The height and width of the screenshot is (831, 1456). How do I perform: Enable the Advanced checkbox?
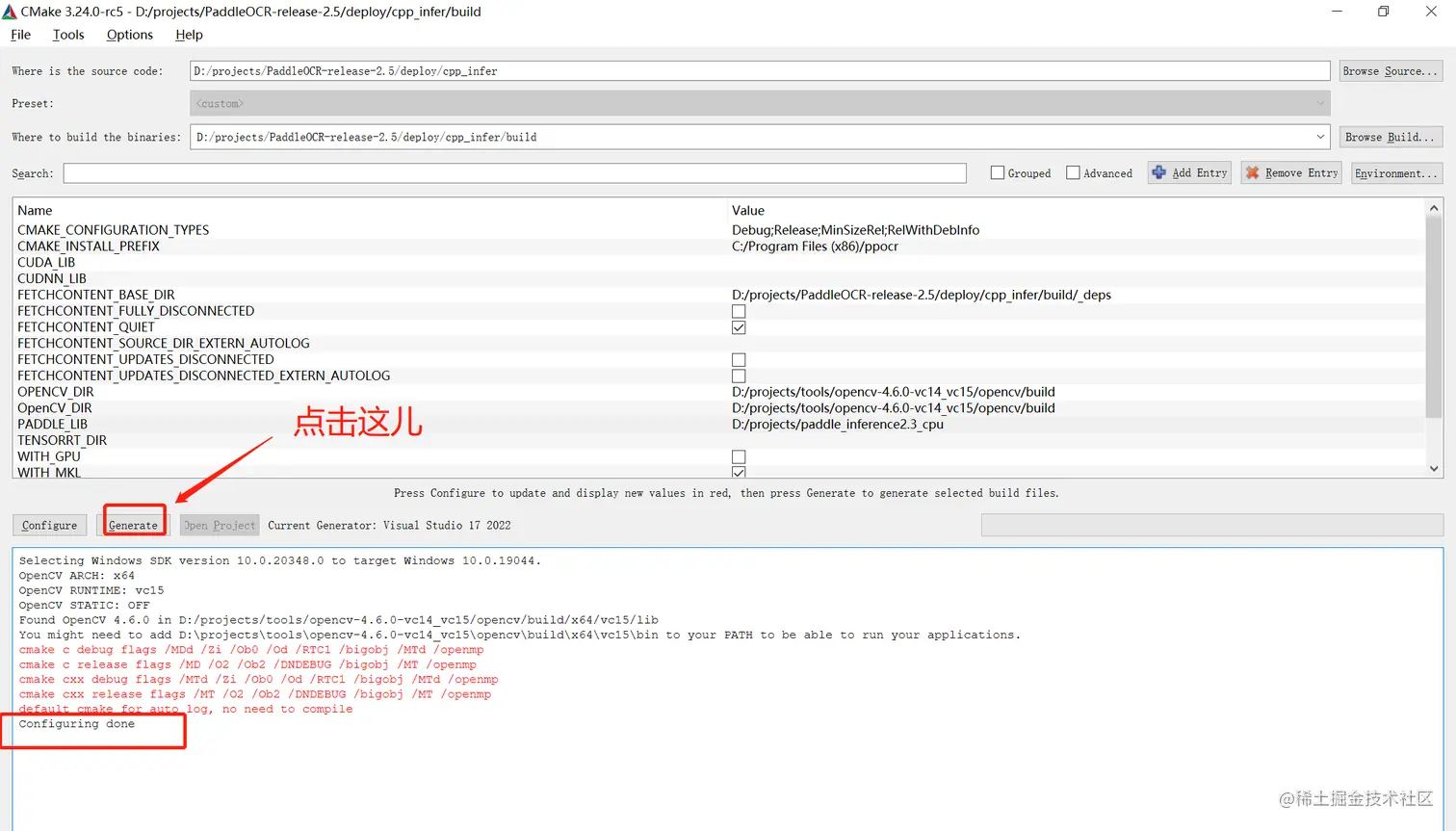click(1073, 173)
